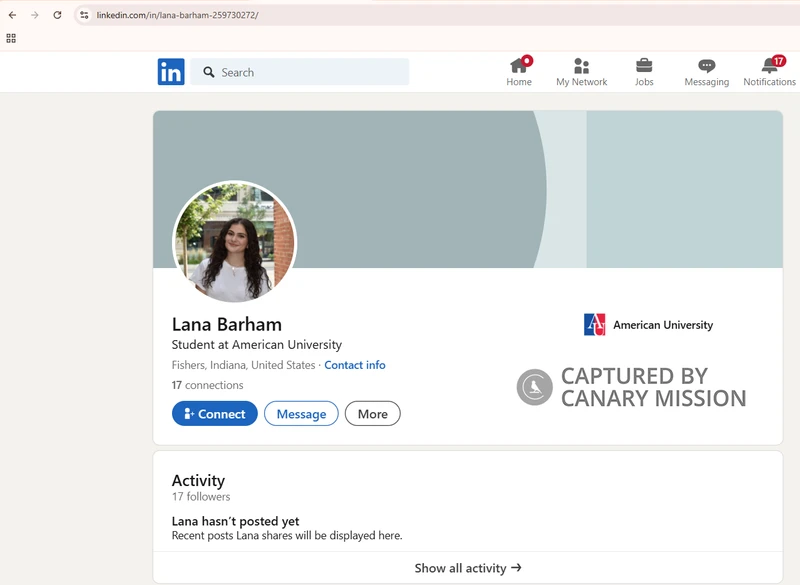This screenshot has height=585, width=800.
Task: Click the magnifier icon in search box
Action: (209, 72)
